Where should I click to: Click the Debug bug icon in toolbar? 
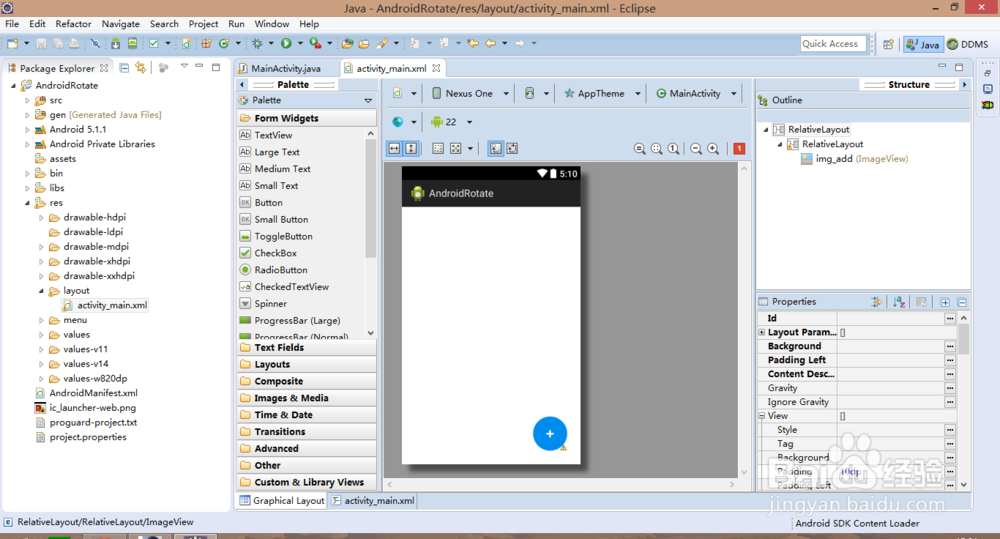[257, 43]
